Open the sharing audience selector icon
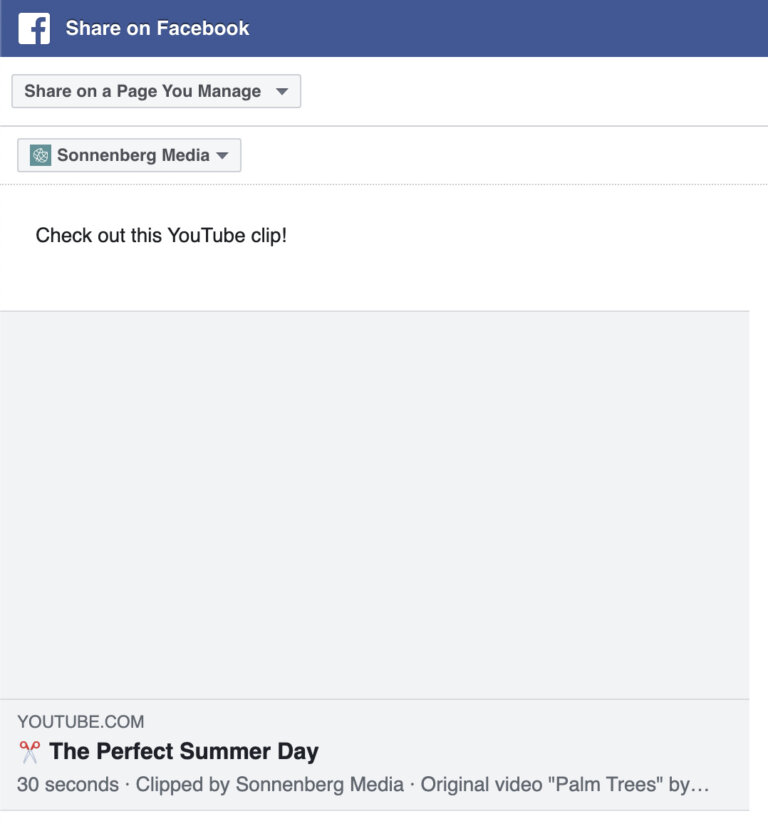 [x=283, y=91]
